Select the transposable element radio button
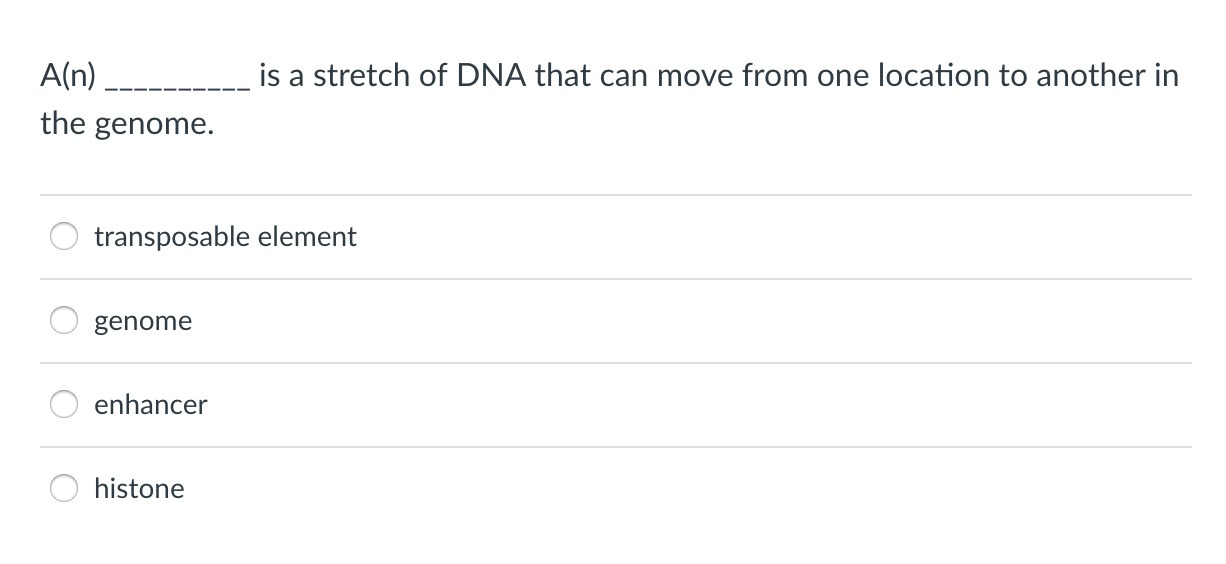 pyautogui.click(x=65, y=237)
